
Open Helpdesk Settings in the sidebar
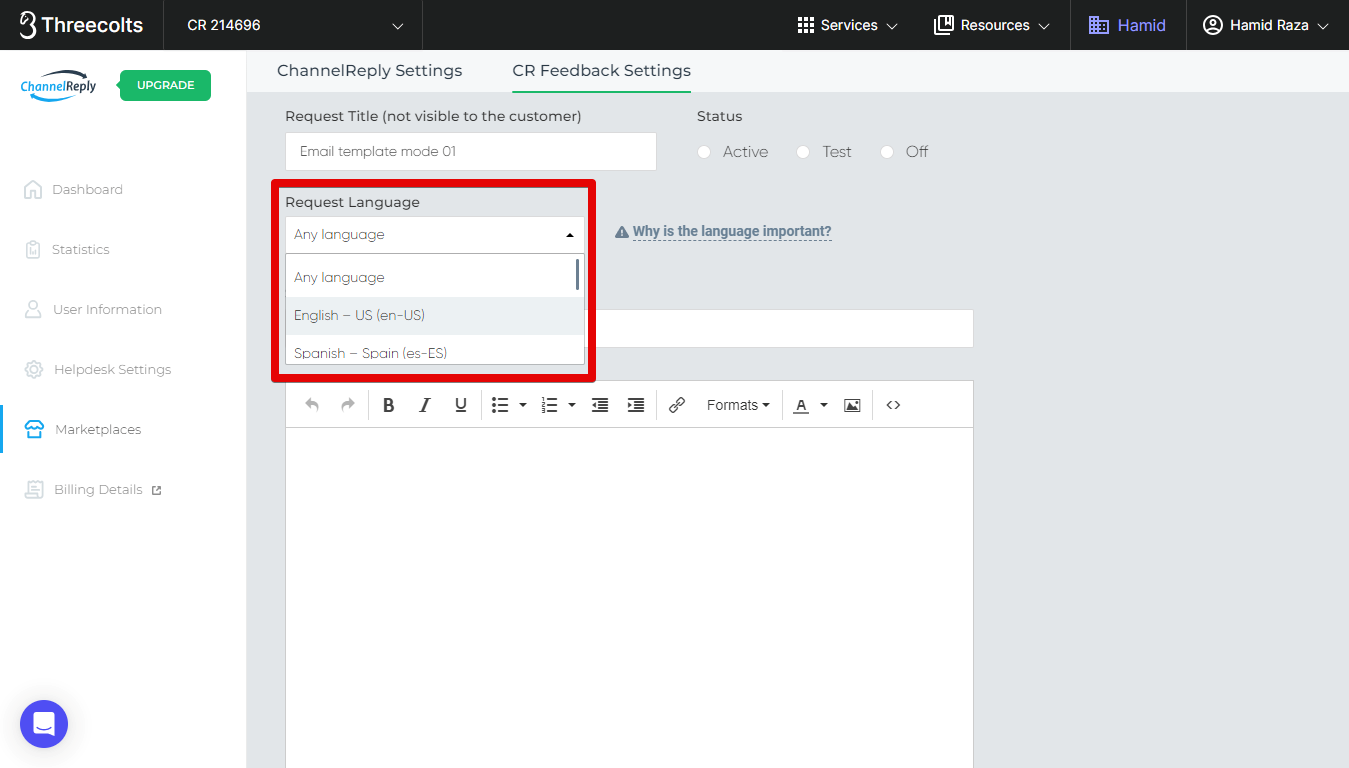coord(112,369)
